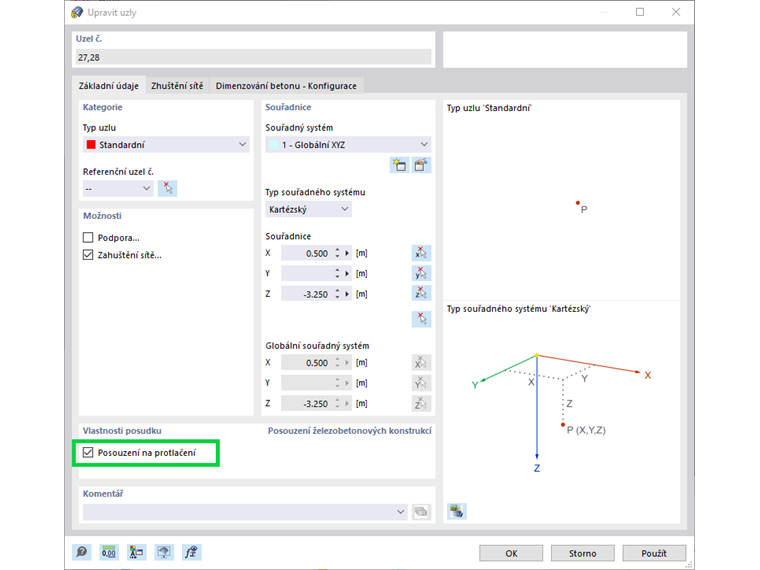760x570 pixels.
Task: Pick X coordinate graphically icon
Action: click(x=421, y=253)
